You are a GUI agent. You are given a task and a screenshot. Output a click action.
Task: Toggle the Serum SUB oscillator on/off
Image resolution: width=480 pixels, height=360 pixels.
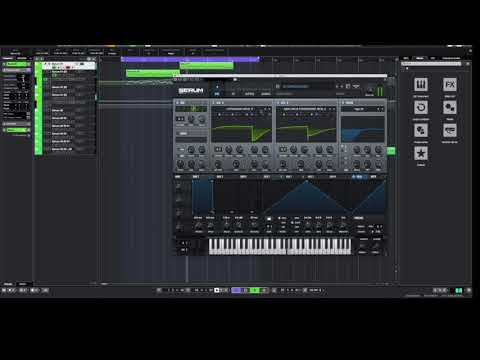click(178, 103)
